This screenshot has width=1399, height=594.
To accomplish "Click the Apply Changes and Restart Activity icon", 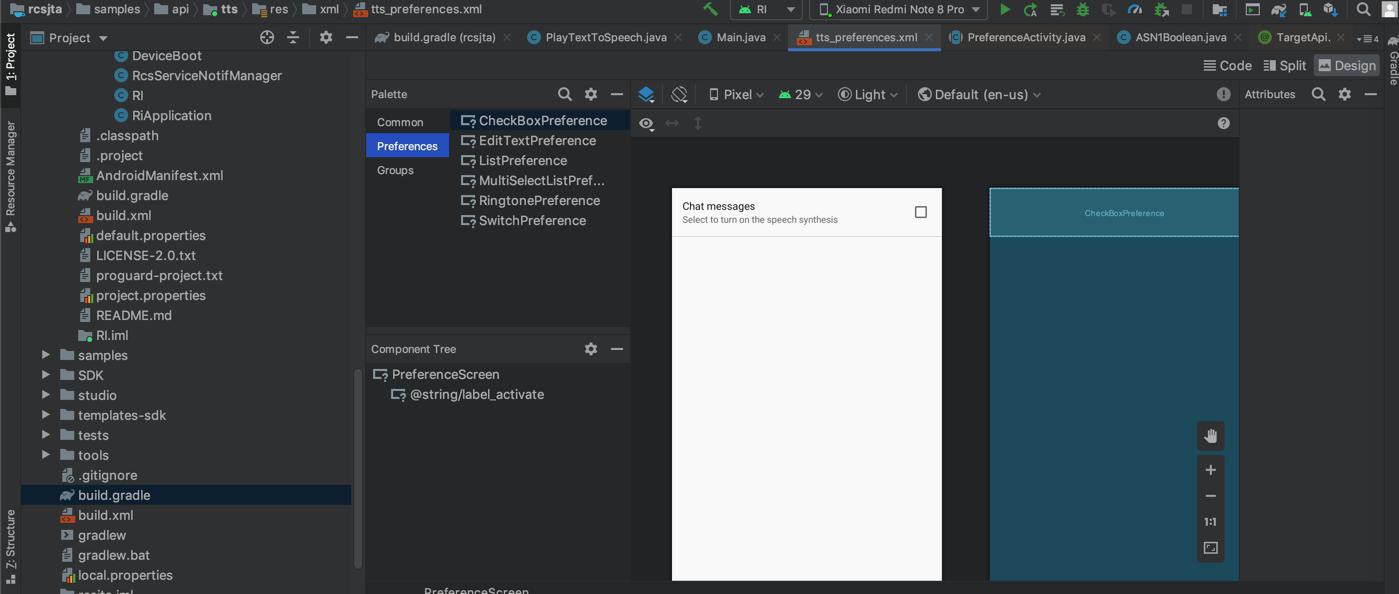I will click(1030, 9).
